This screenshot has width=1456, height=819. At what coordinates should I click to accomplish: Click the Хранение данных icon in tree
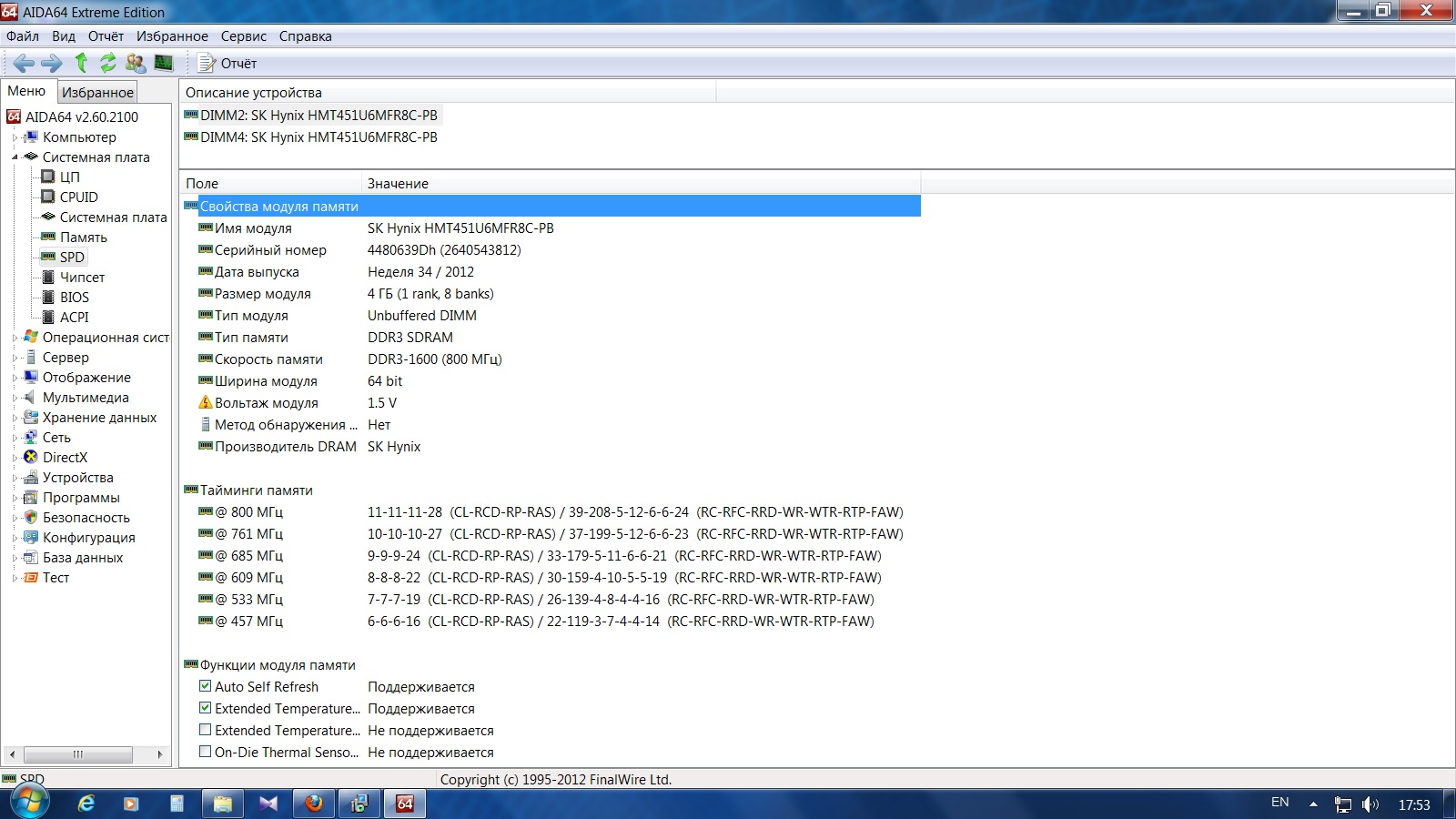pos(31,417)
